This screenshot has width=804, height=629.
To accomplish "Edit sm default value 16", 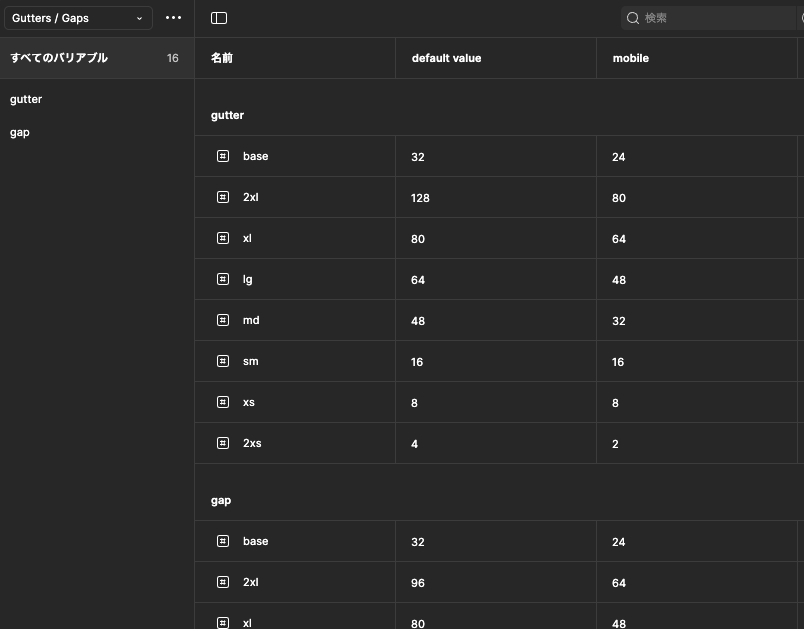I will click(x=417, y=362).
